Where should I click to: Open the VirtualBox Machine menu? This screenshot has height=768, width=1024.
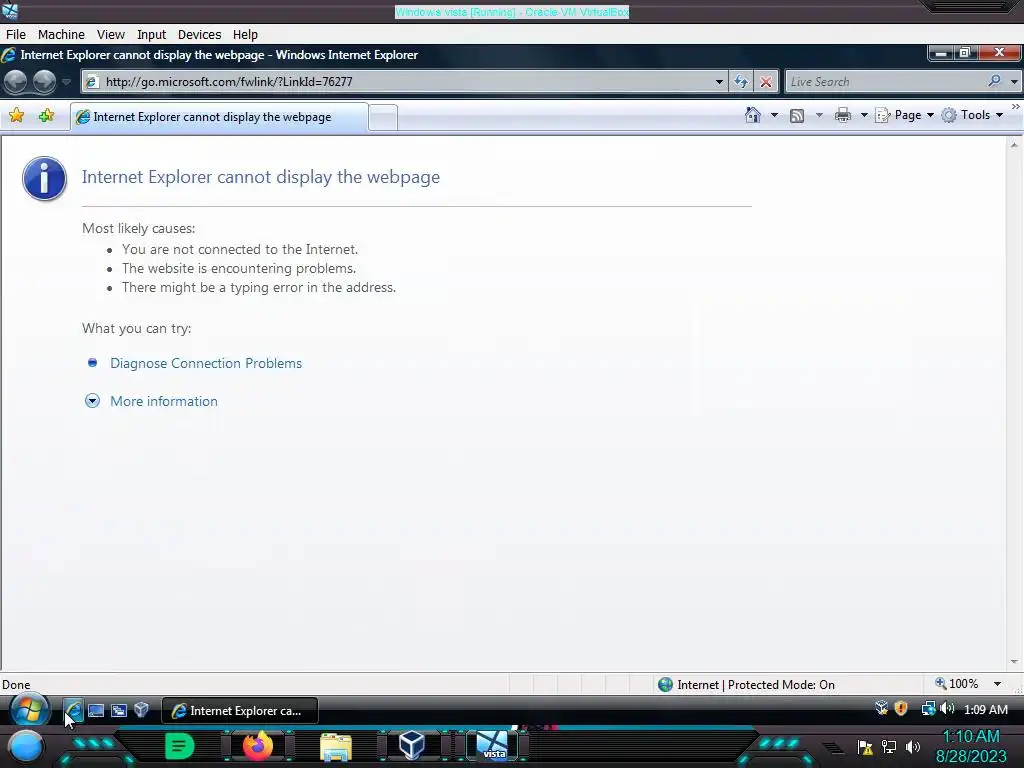click(x=61, y=35)
